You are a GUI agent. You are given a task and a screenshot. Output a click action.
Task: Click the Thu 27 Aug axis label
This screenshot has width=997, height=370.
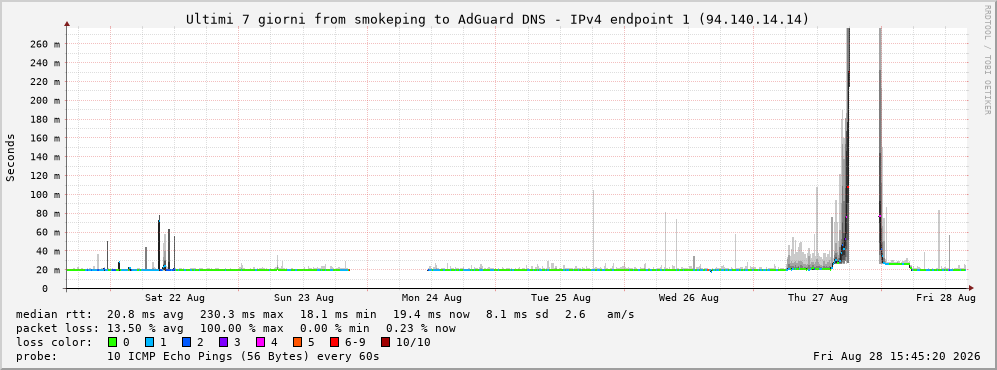[818, 298]
